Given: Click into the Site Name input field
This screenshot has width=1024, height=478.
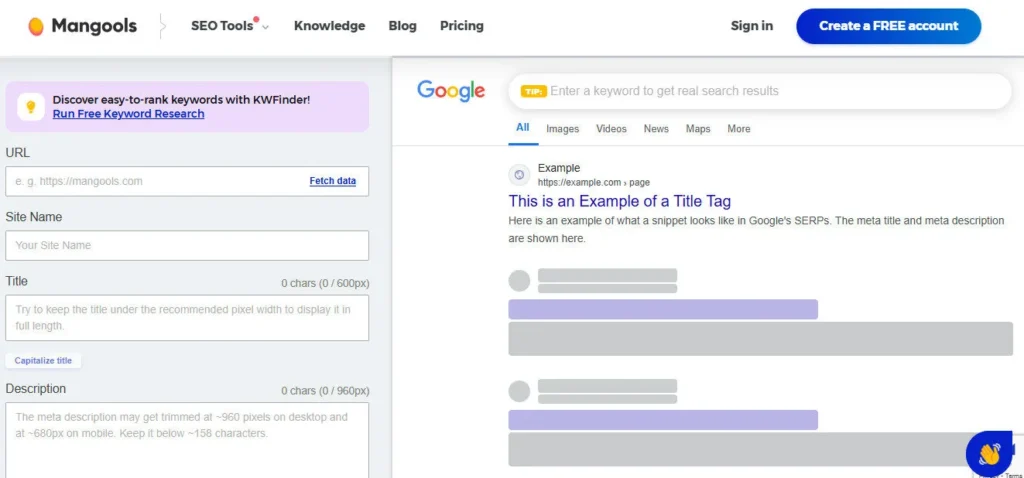Looking at the screenshot, I should (187, 245).
